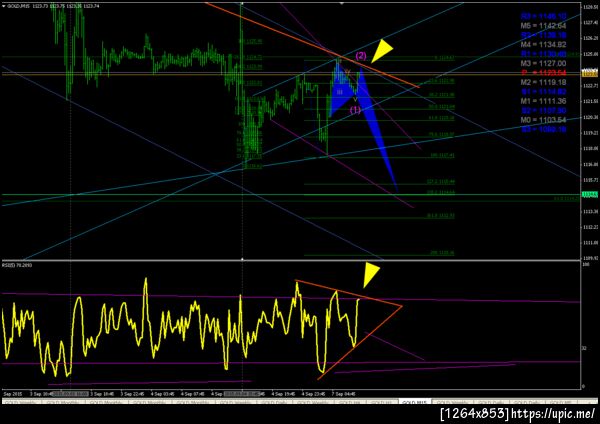Click the green horizontal line price tag
Screen dimensions: 600x424
coord(590,194)
